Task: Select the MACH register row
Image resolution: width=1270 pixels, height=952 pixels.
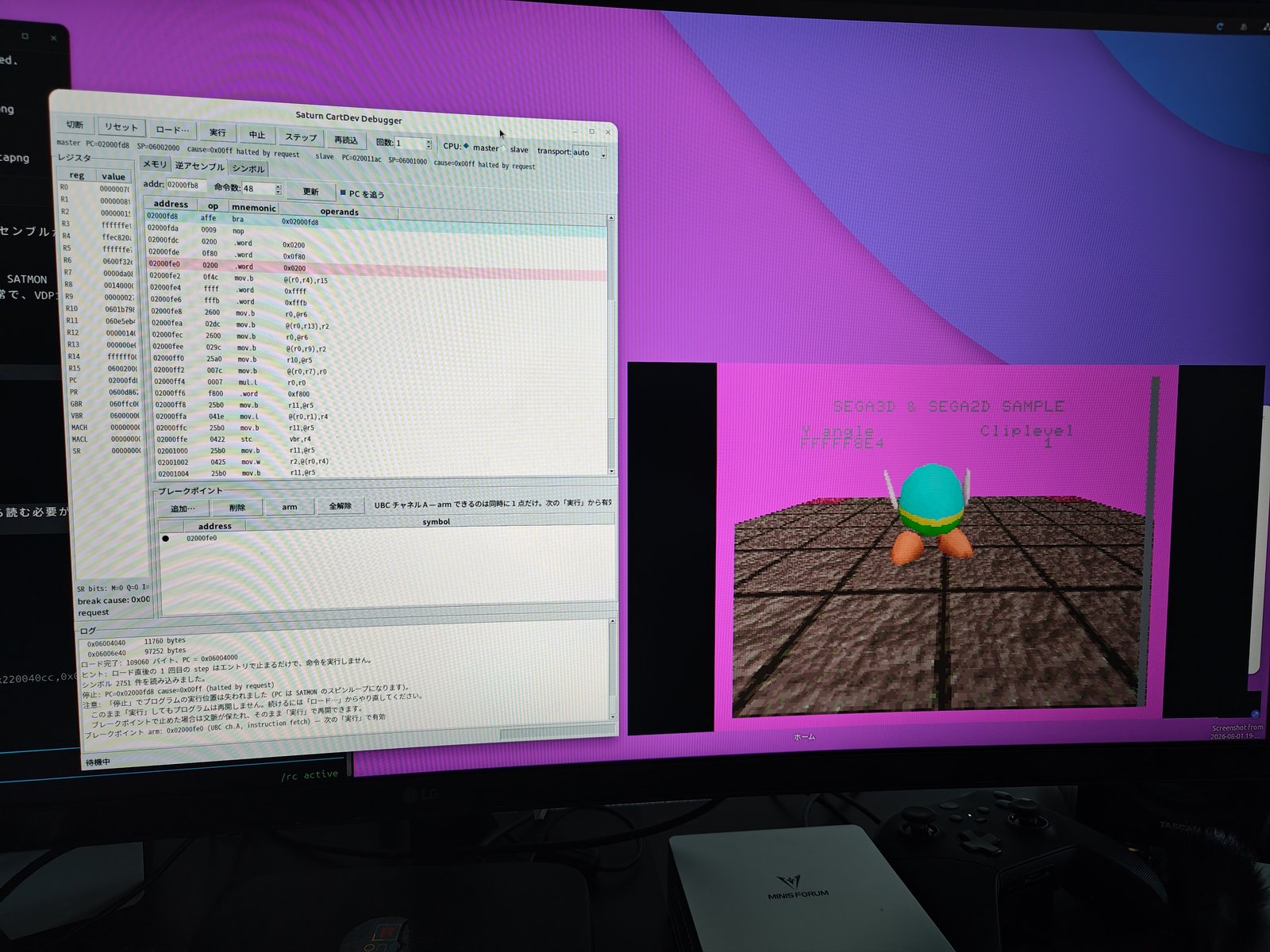Action: point(107,428)
